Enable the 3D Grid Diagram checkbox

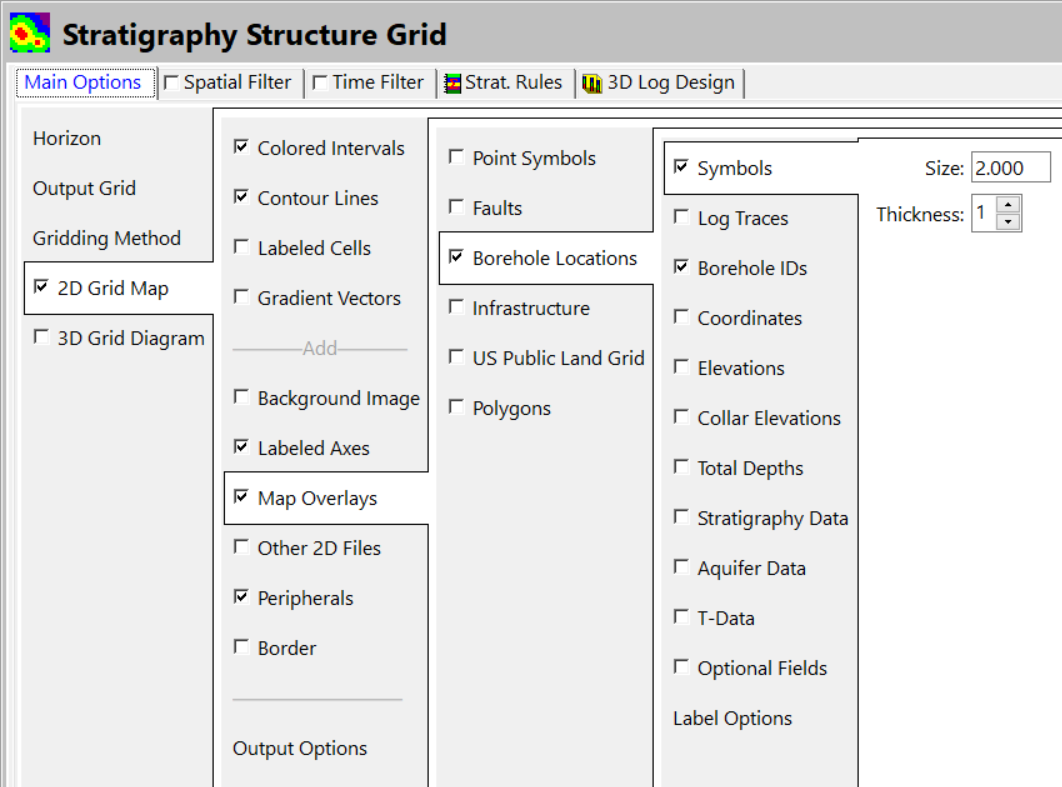click(41, 337)
